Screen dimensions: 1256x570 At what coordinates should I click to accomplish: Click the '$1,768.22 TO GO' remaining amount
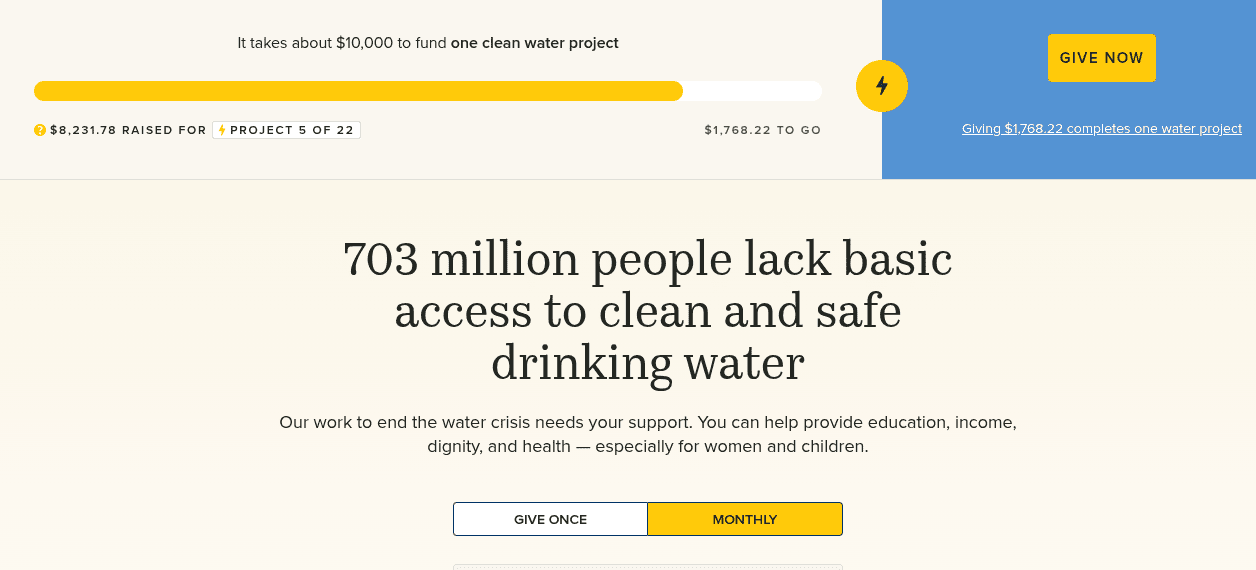[762, 130]
